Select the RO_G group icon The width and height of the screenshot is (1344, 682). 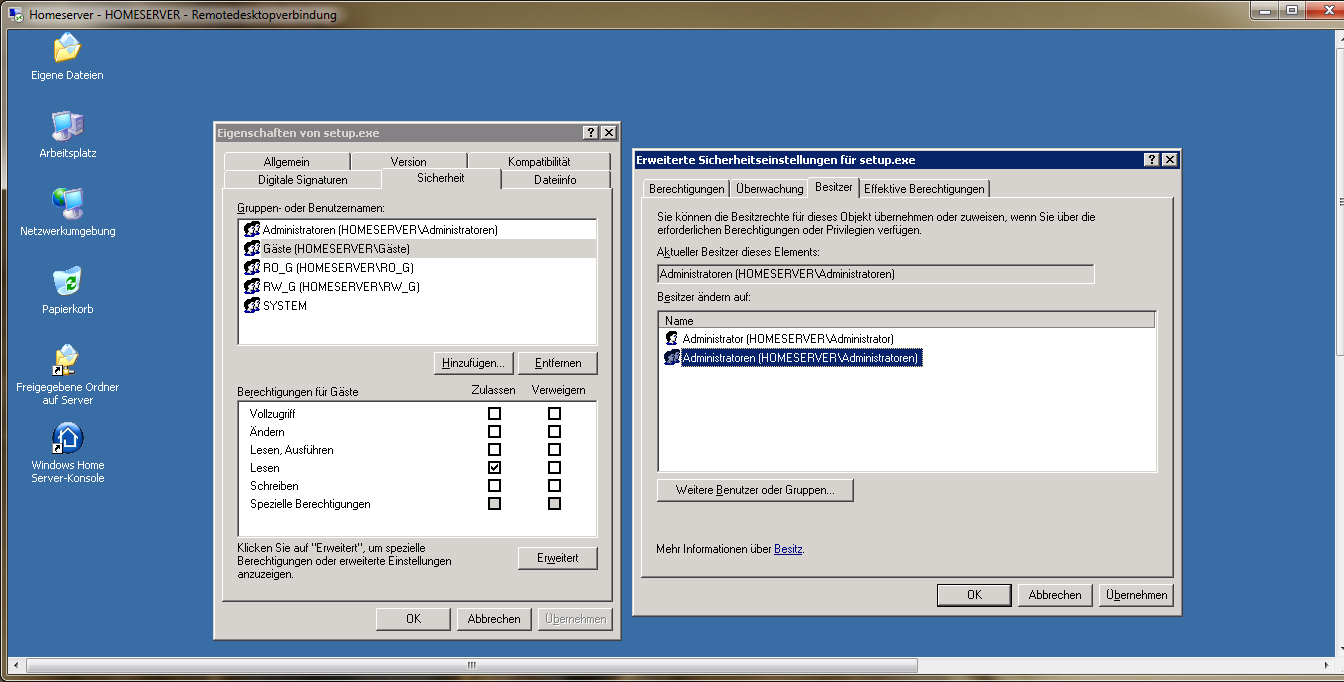[x=252, y=267]
